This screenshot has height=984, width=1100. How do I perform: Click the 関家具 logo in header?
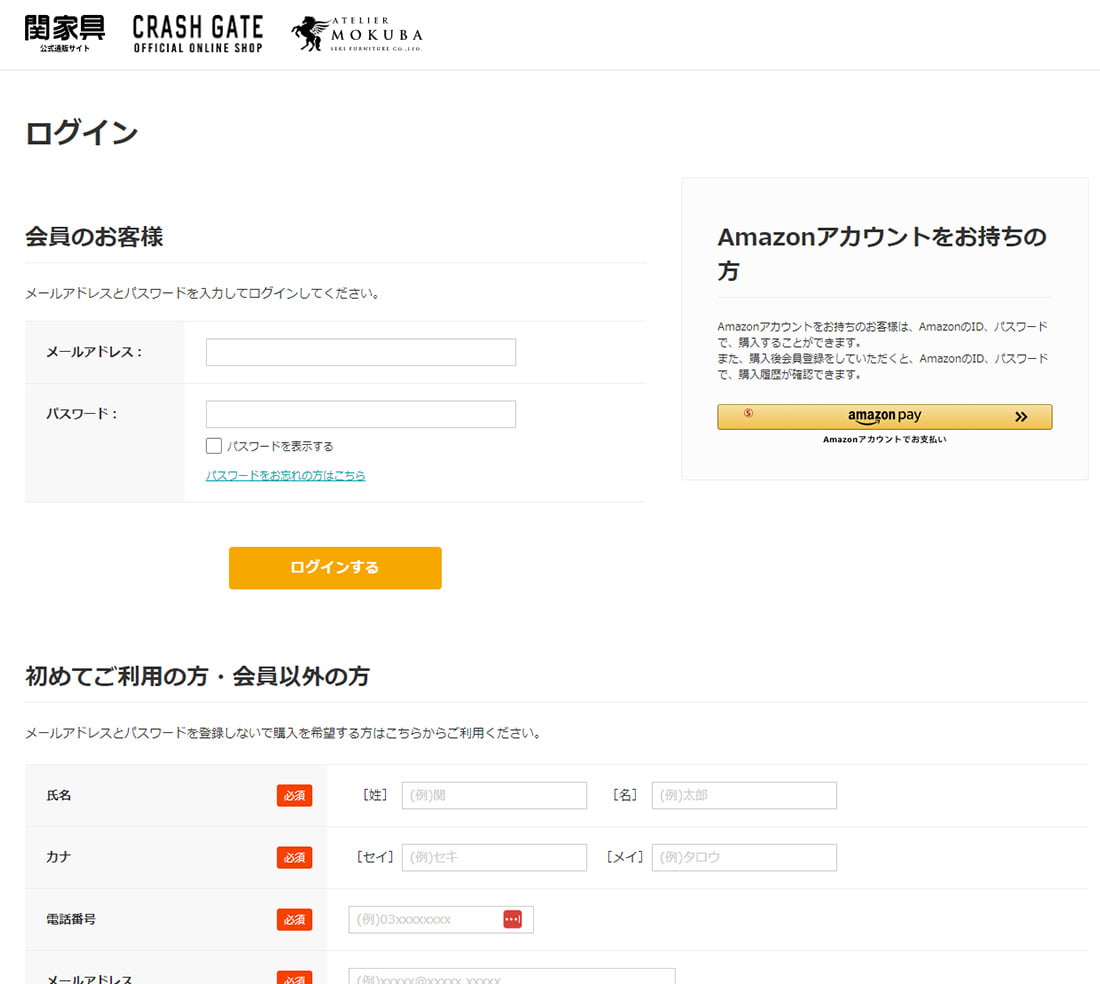click(x=64, y=33)
